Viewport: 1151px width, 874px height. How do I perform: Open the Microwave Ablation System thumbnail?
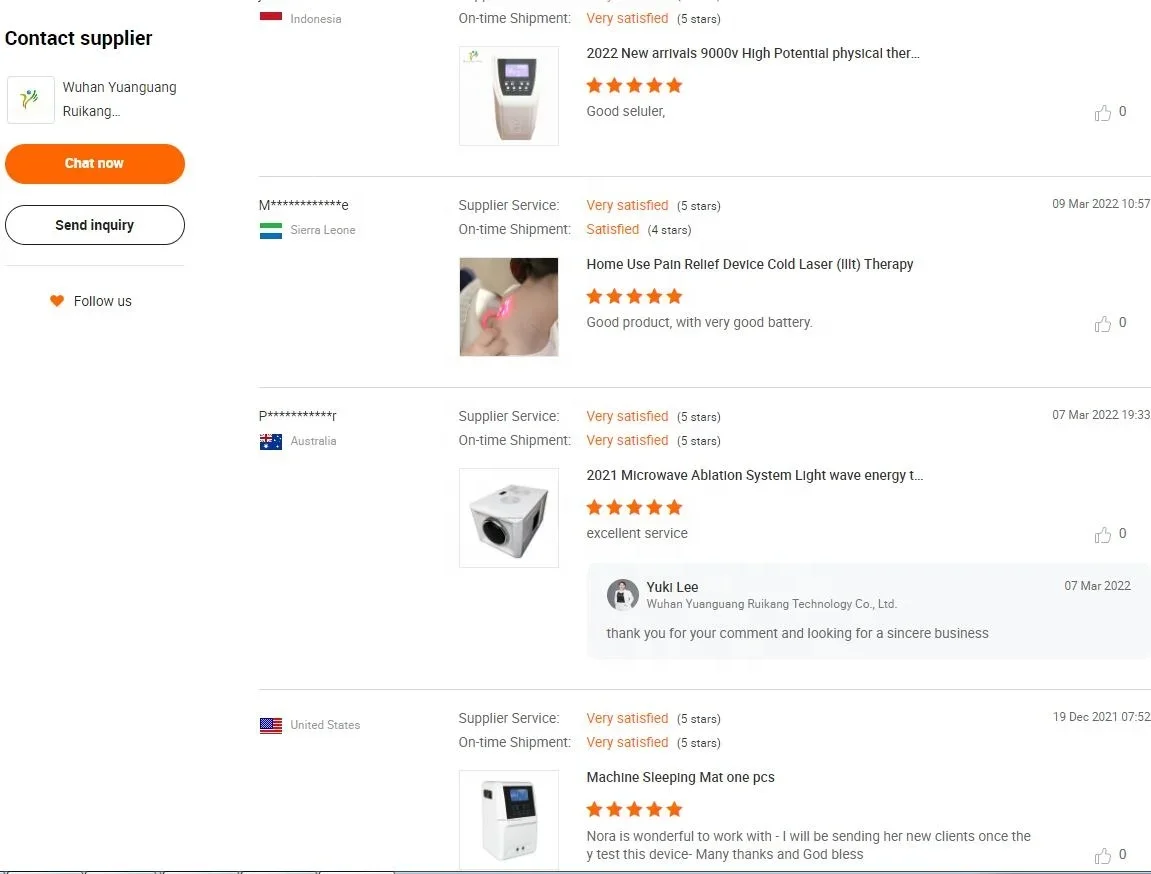pyautogui.click(x=509, y=518)
